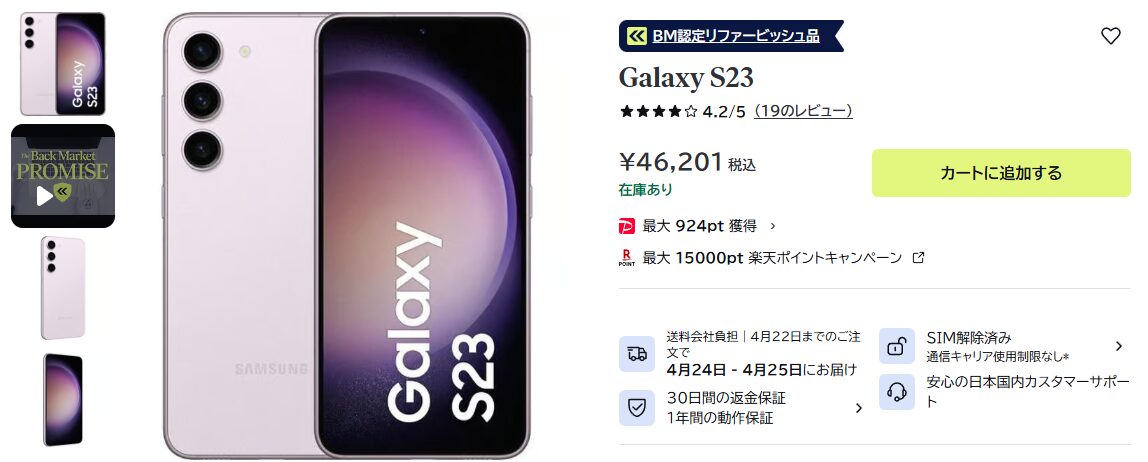Open the 19のレビュー link

[x=803, y=111]
